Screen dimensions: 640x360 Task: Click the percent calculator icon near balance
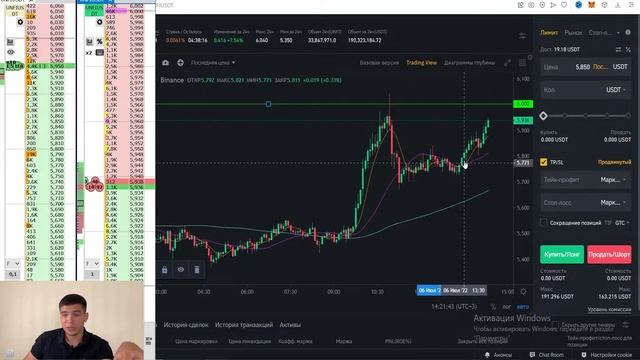pyautogui.click(x=628, y=49)
